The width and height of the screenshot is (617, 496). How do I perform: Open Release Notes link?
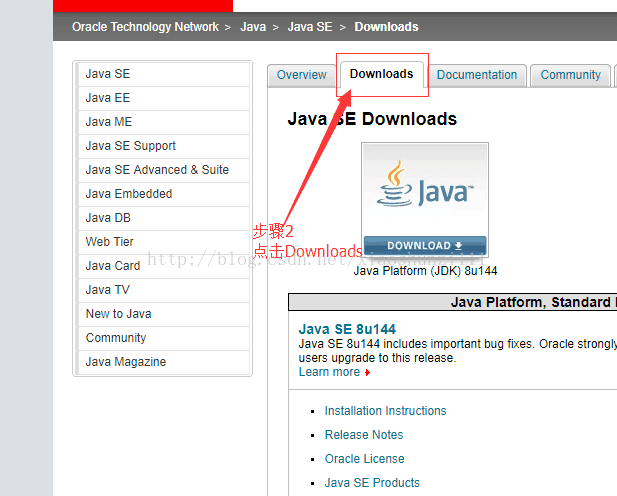point(364,435)
